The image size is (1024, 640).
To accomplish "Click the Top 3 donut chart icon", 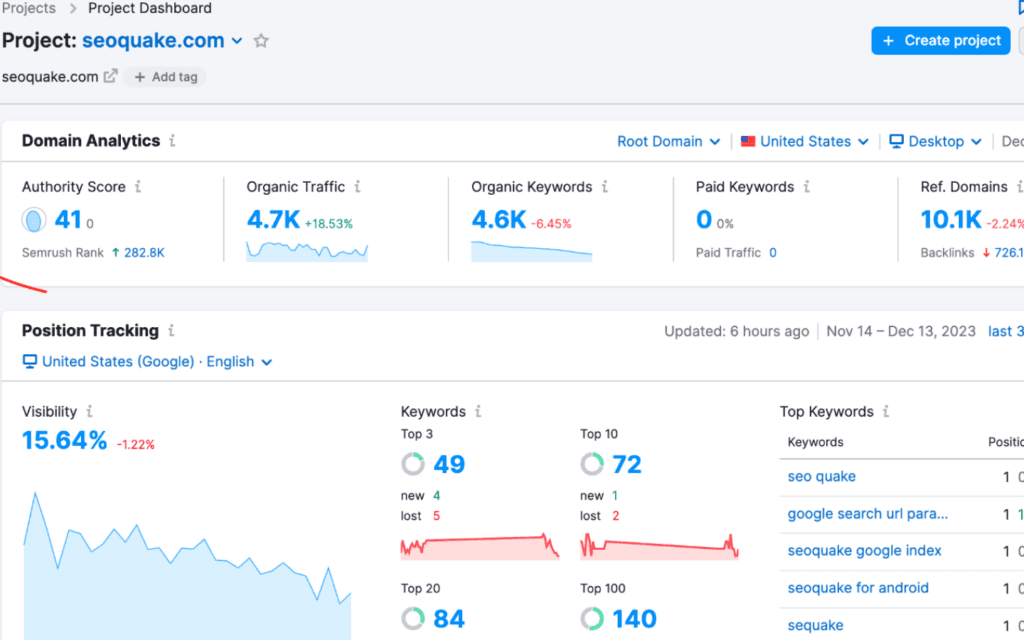I will pos(413,464).
